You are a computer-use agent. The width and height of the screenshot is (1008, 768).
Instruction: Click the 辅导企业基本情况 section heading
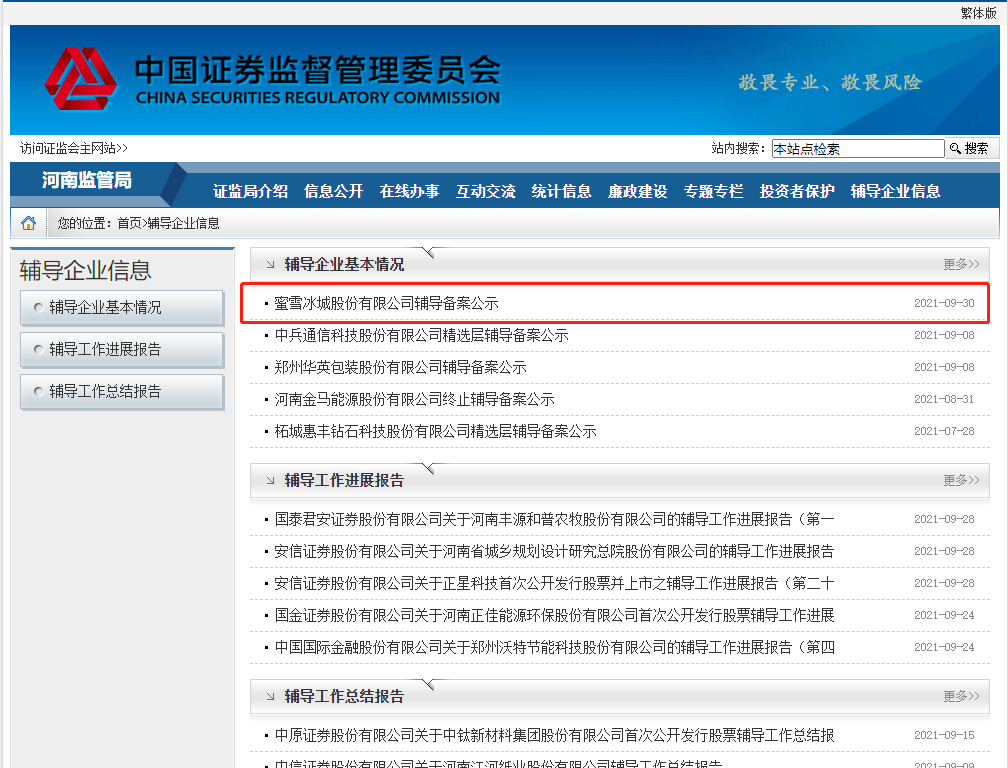345,264
